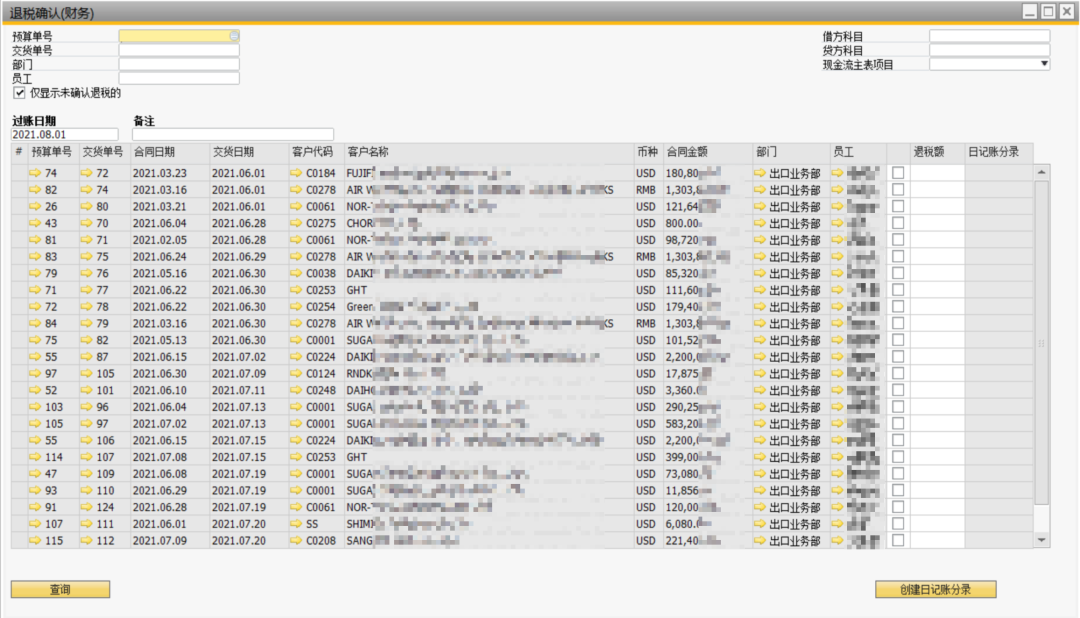Screen dimensions: 1080x618
Task: Open link arrow for customer code SS
Action: click(x=296, y=524)
